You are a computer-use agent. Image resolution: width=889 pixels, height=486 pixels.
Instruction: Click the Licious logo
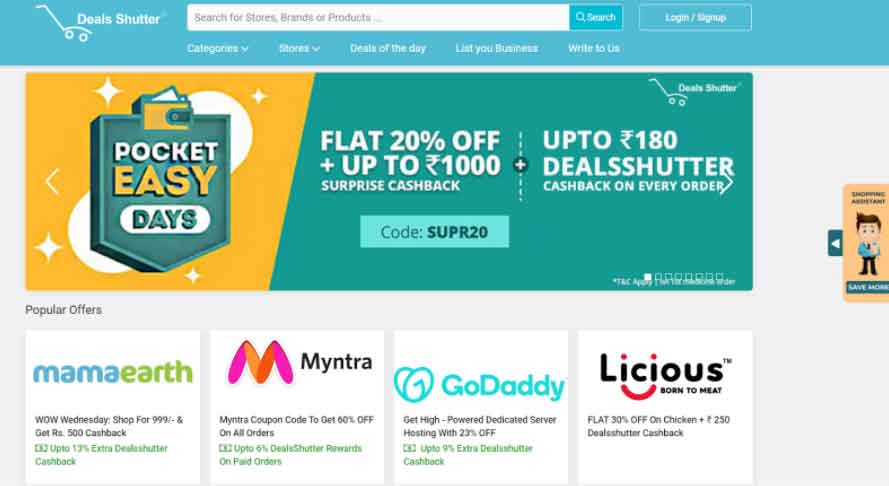(x=665, y=375)
